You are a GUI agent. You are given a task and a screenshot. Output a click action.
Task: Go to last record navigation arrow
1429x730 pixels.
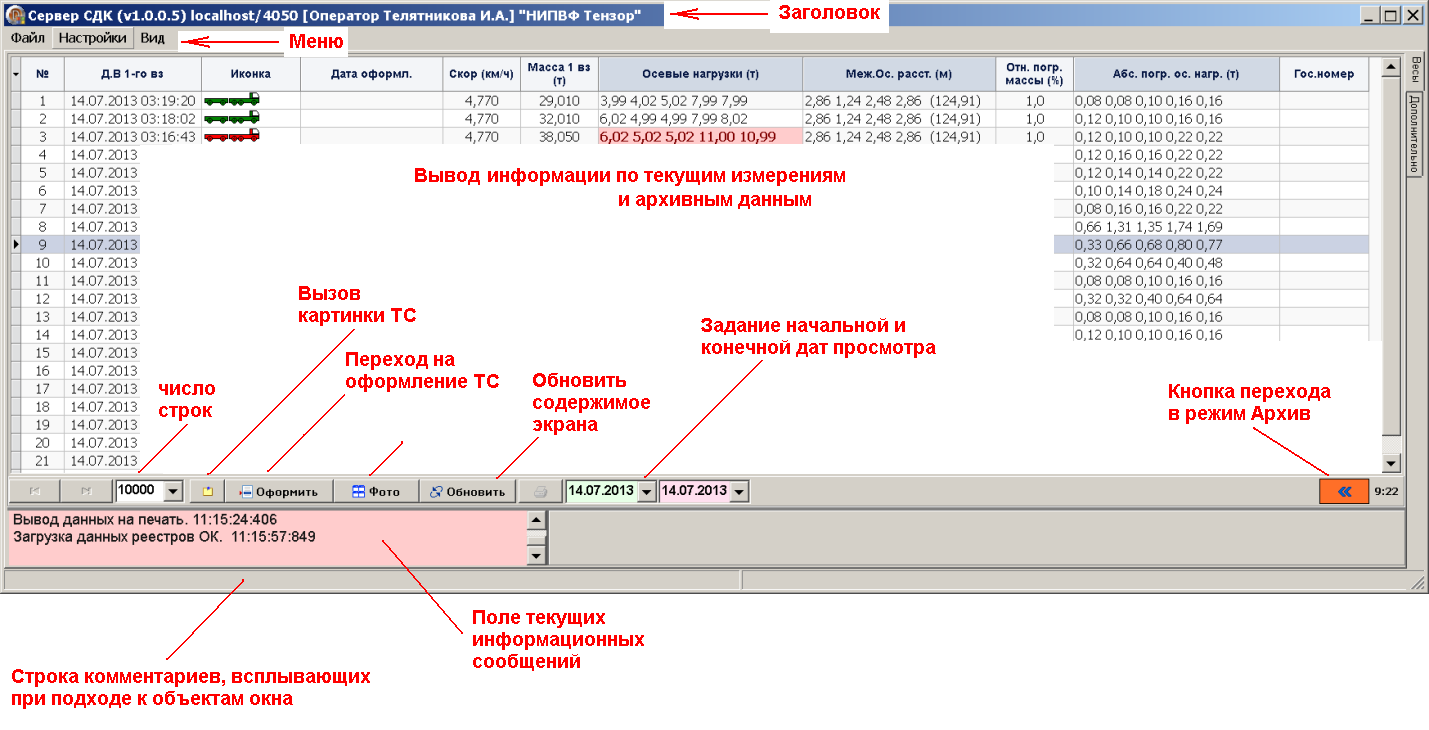[x=86, y=492]
